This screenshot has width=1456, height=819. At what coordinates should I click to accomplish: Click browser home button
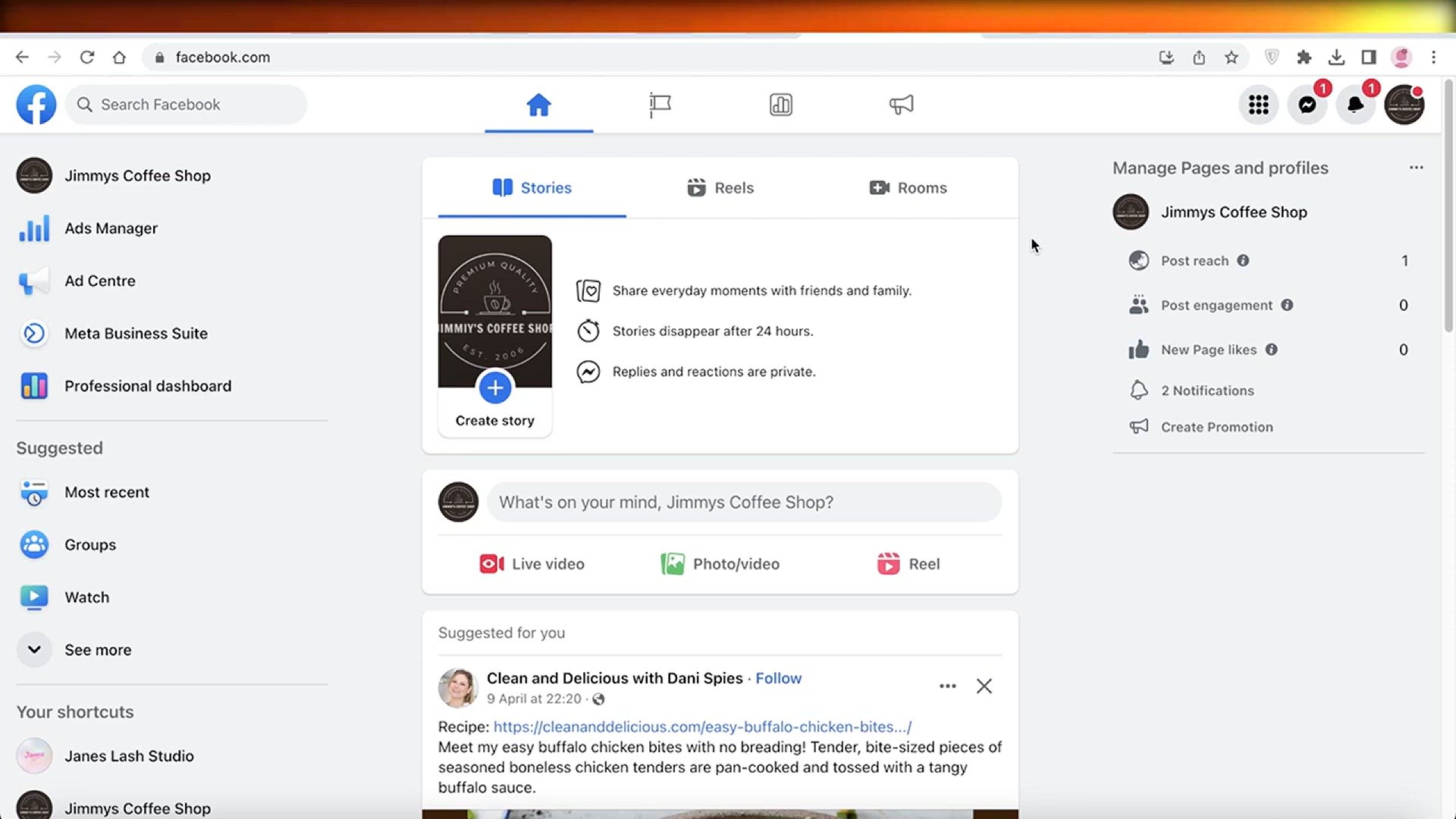[119, 58]
